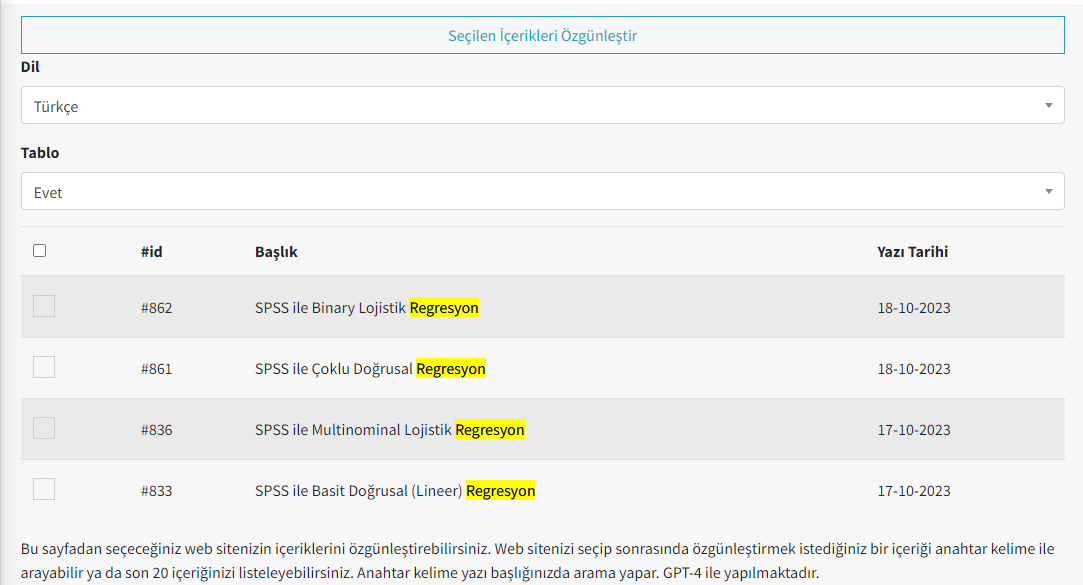Image resolution: width=1083 pixels, height=585 pixels.
Task: Click the id cell #836
Action: (157, 430)
